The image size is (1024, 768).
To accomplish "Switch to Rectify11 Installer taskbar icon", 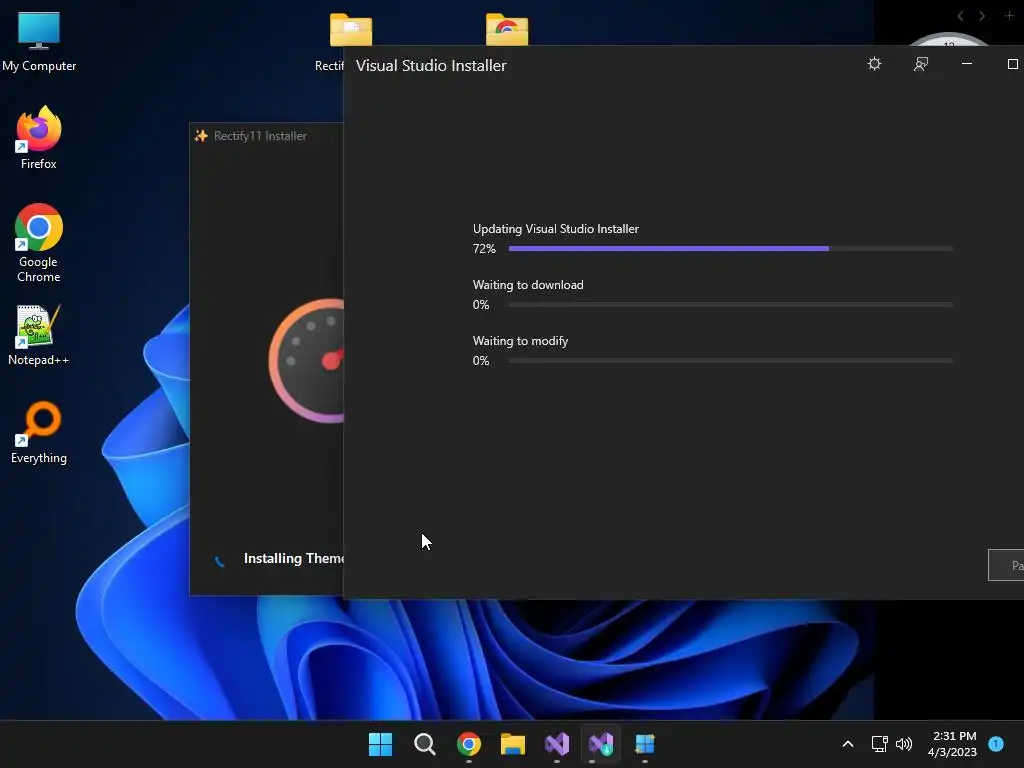I will 645,744.
